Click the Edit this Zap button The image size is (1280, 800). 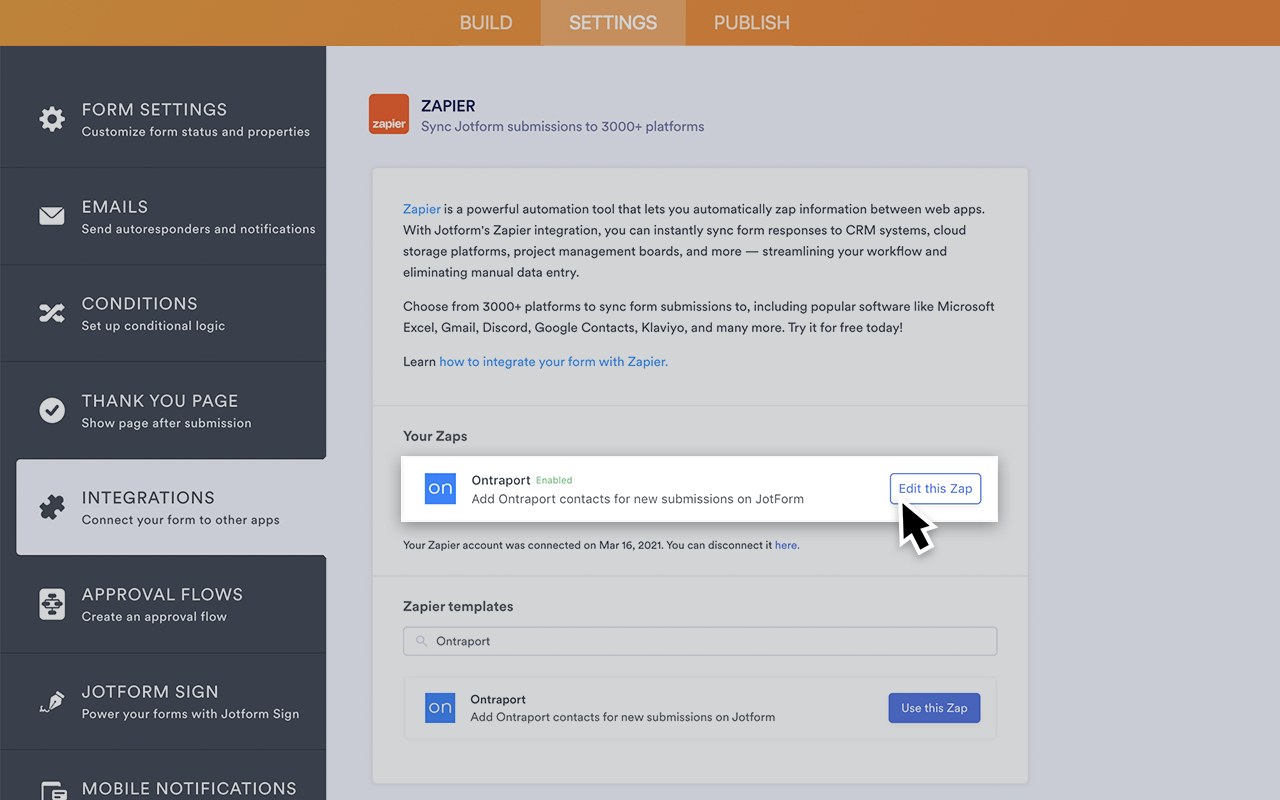pos(935,488)
